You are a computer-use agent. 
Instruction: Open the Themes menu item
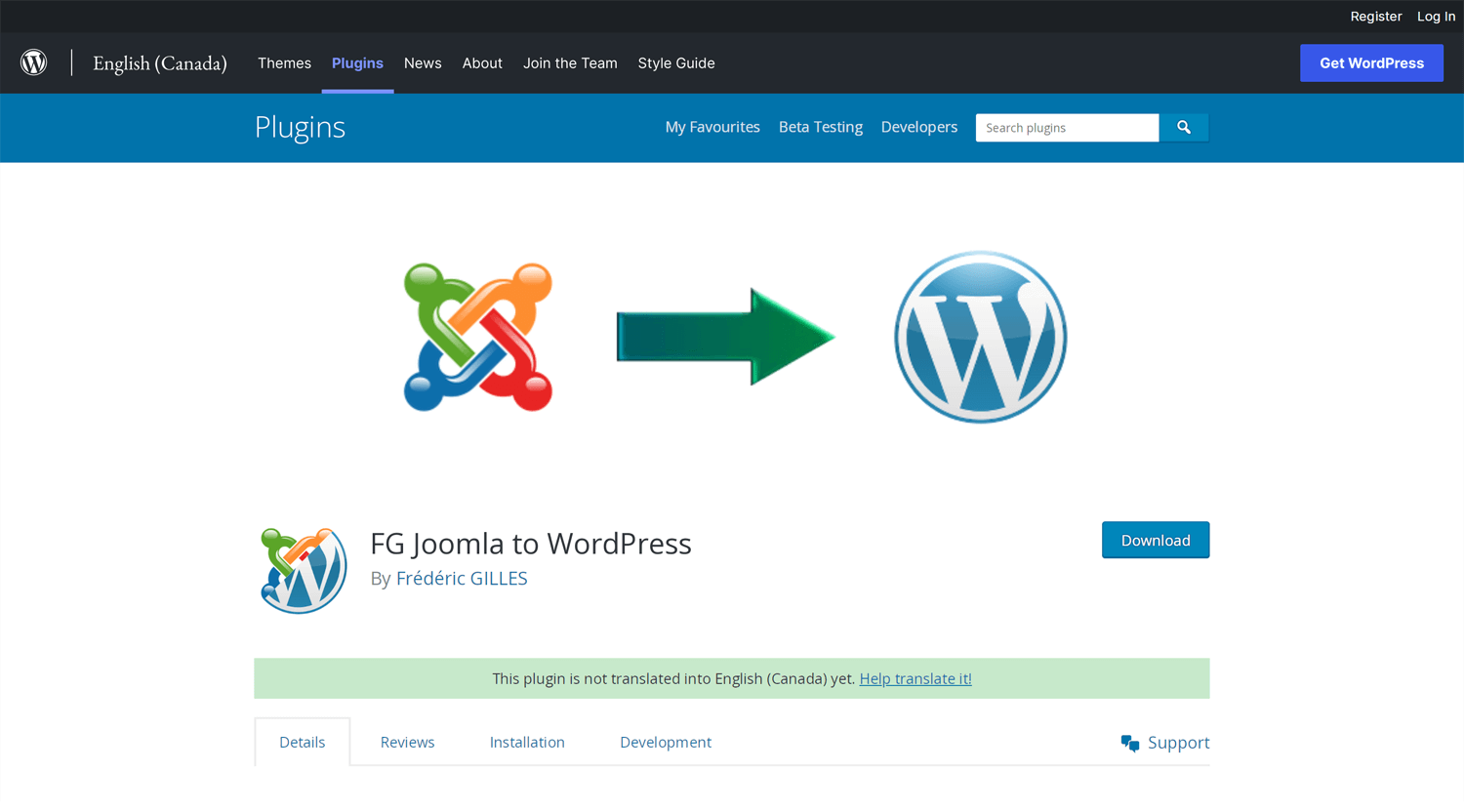click(284, 63)
